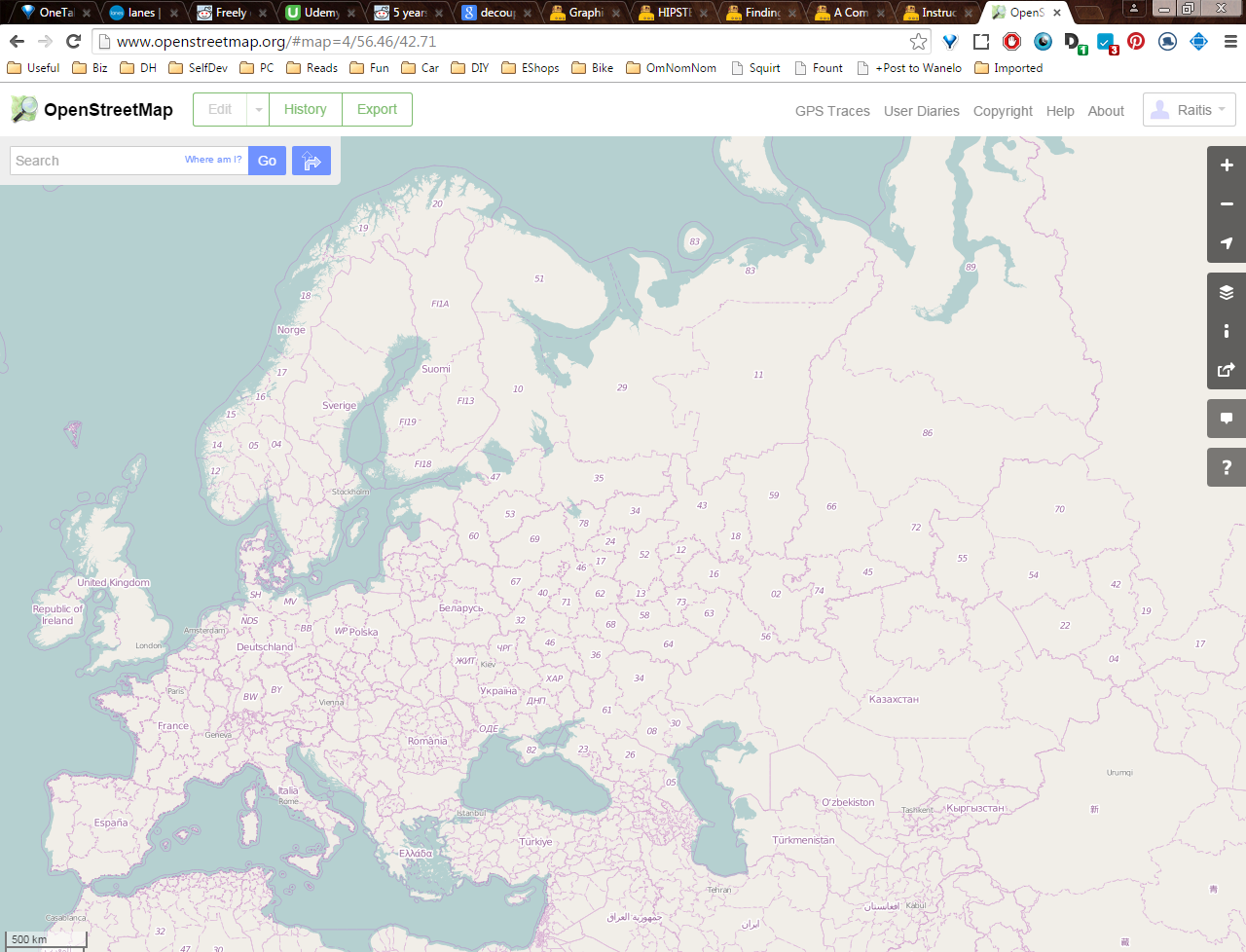Click the blue hat circle extension icon

(x=1167, y=41)
